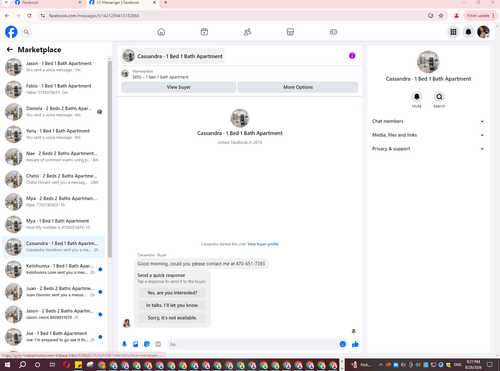Open Daniela 2 Beds 2 Baths conversation
This screenshot has width=500, height=371.
click(54, 111)
